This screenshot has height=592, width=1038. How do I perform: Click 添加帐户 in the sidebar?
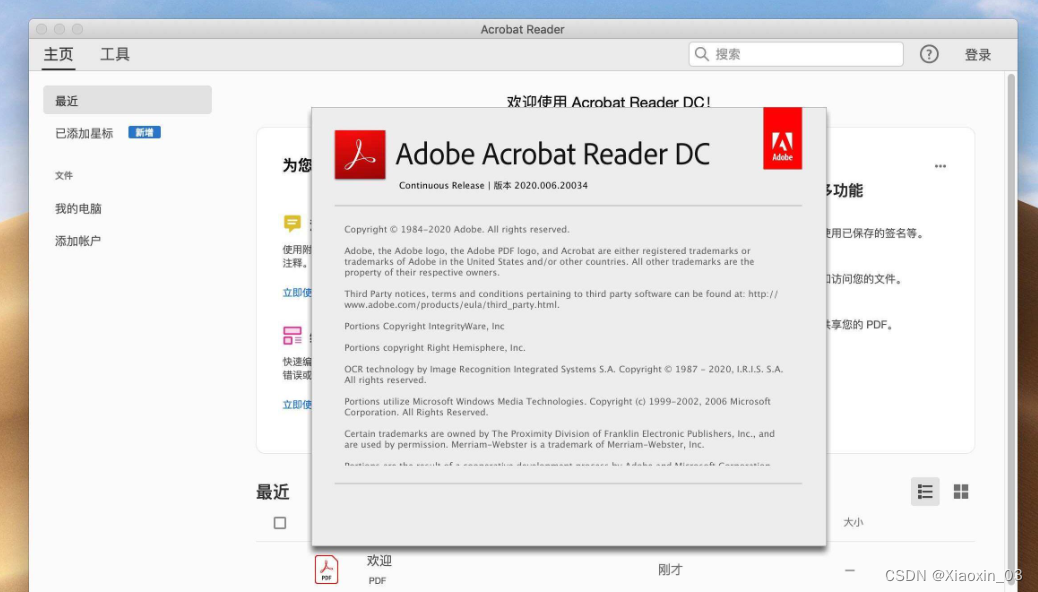78,241
